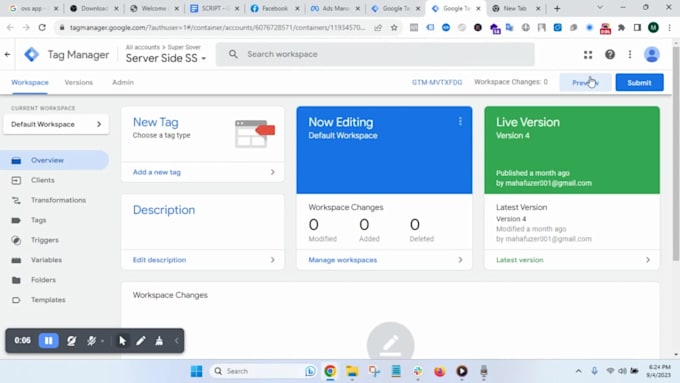680x383 pixels.
Task: Open Chrome from the taskbar
Action: (330, 371)
